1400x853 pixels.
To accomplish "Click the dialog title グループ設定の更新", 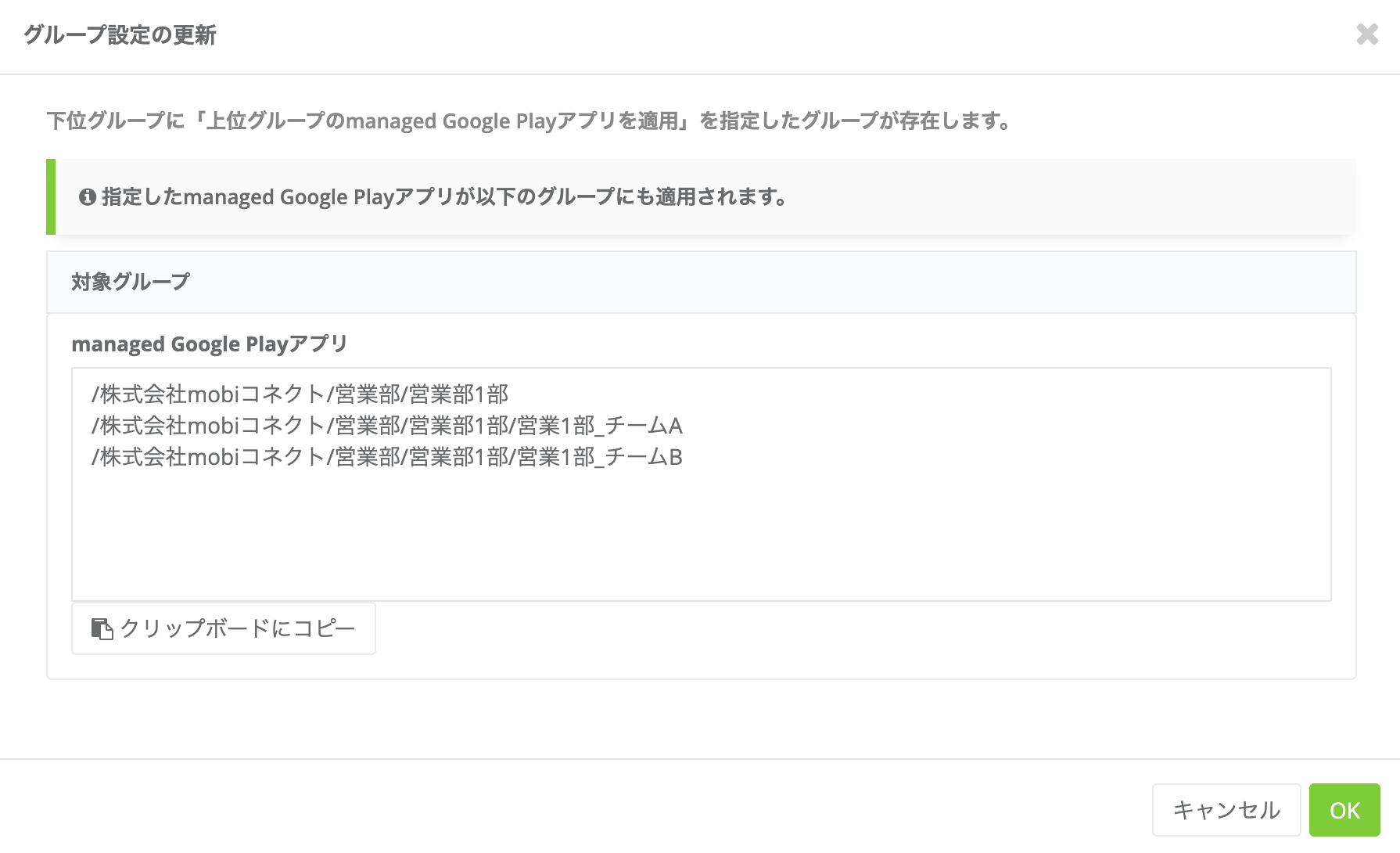I will pos(120,35).
